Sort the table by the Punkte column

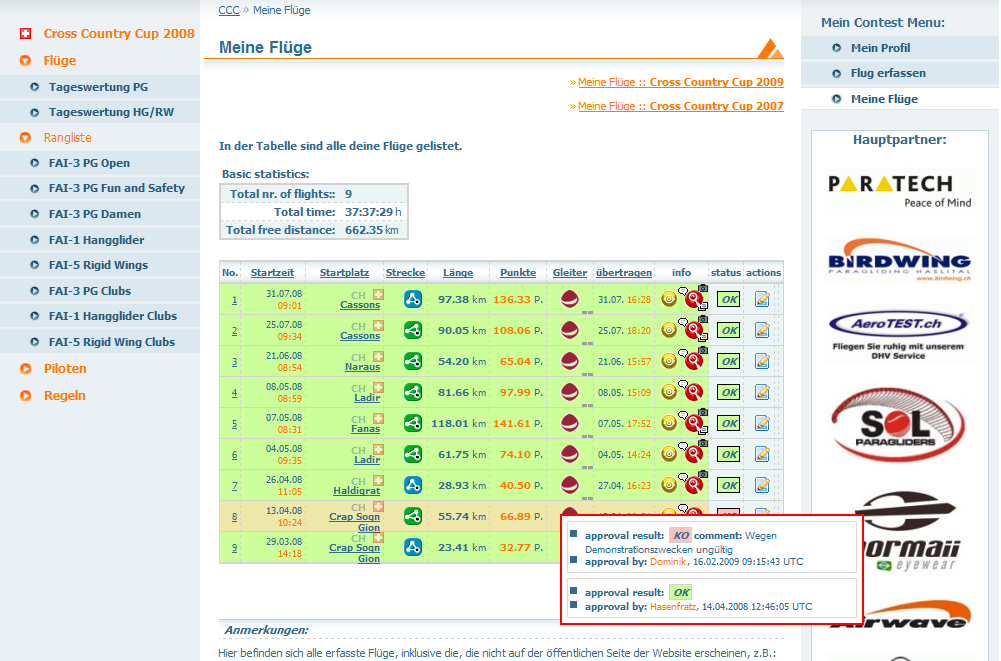coord(518,273)
